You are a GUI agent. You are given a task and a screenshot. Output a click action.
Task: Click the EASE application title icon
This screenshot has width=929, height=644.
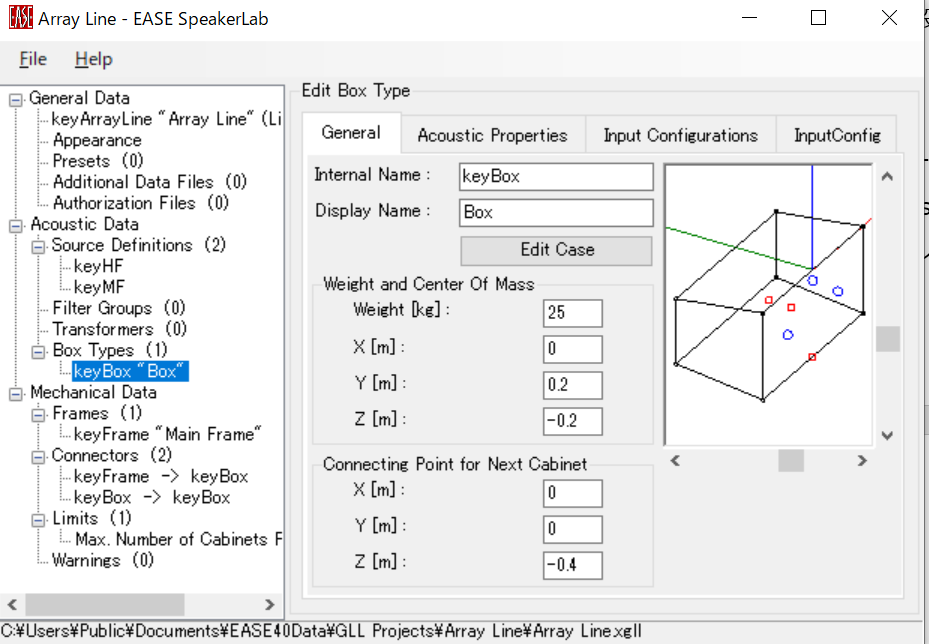(21, 18)
